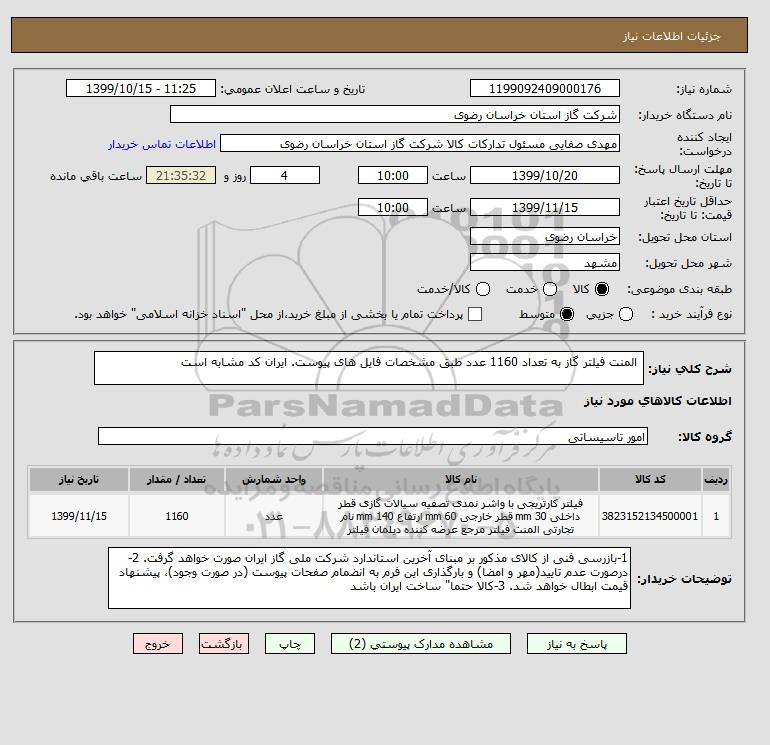Viewport: 770px width, 745px height.
Task: Click the response deadline hour 10:00 field
Action: [392, 175]
